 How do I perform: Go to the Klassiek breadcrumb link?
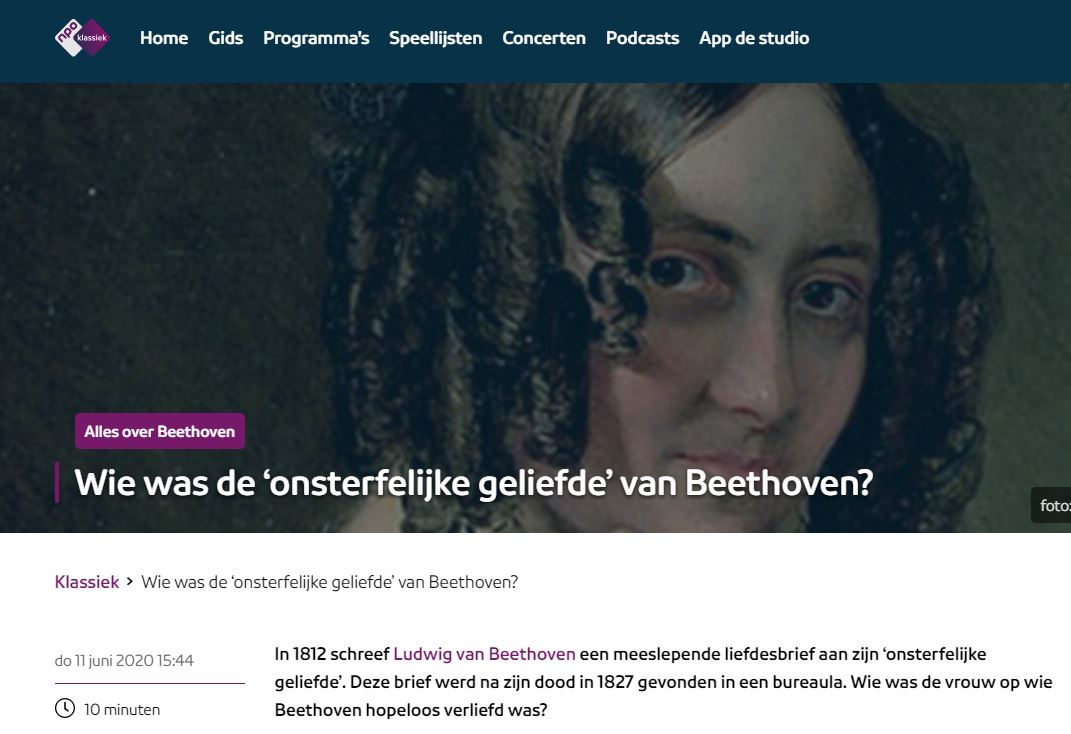[x=87, y=582]
